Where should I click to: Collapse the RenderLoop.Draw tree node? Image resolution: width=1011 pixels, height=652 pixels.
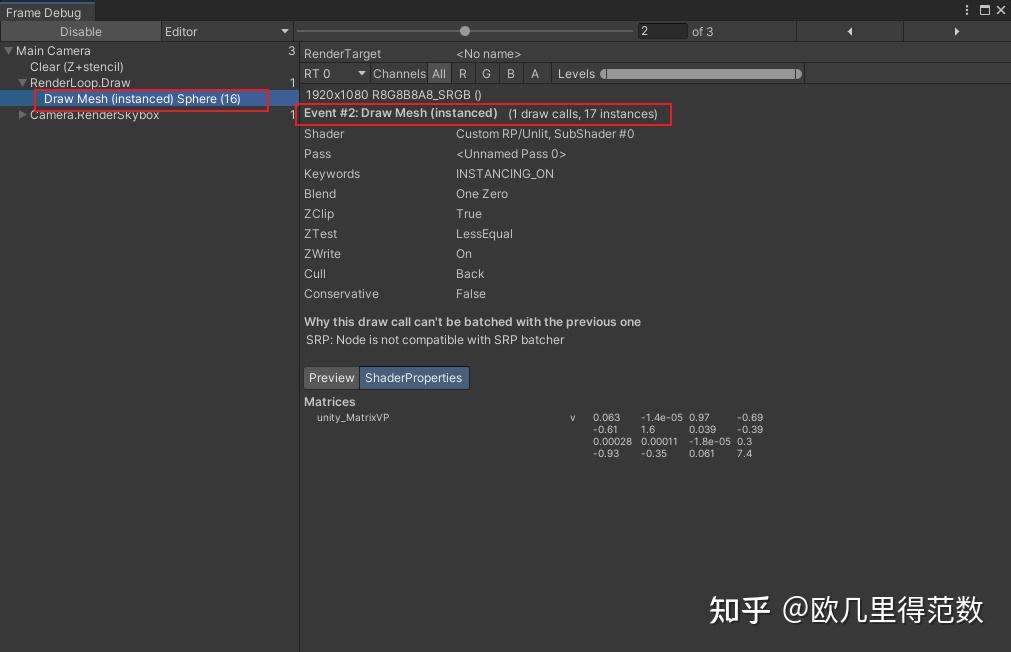pos(22,83)
